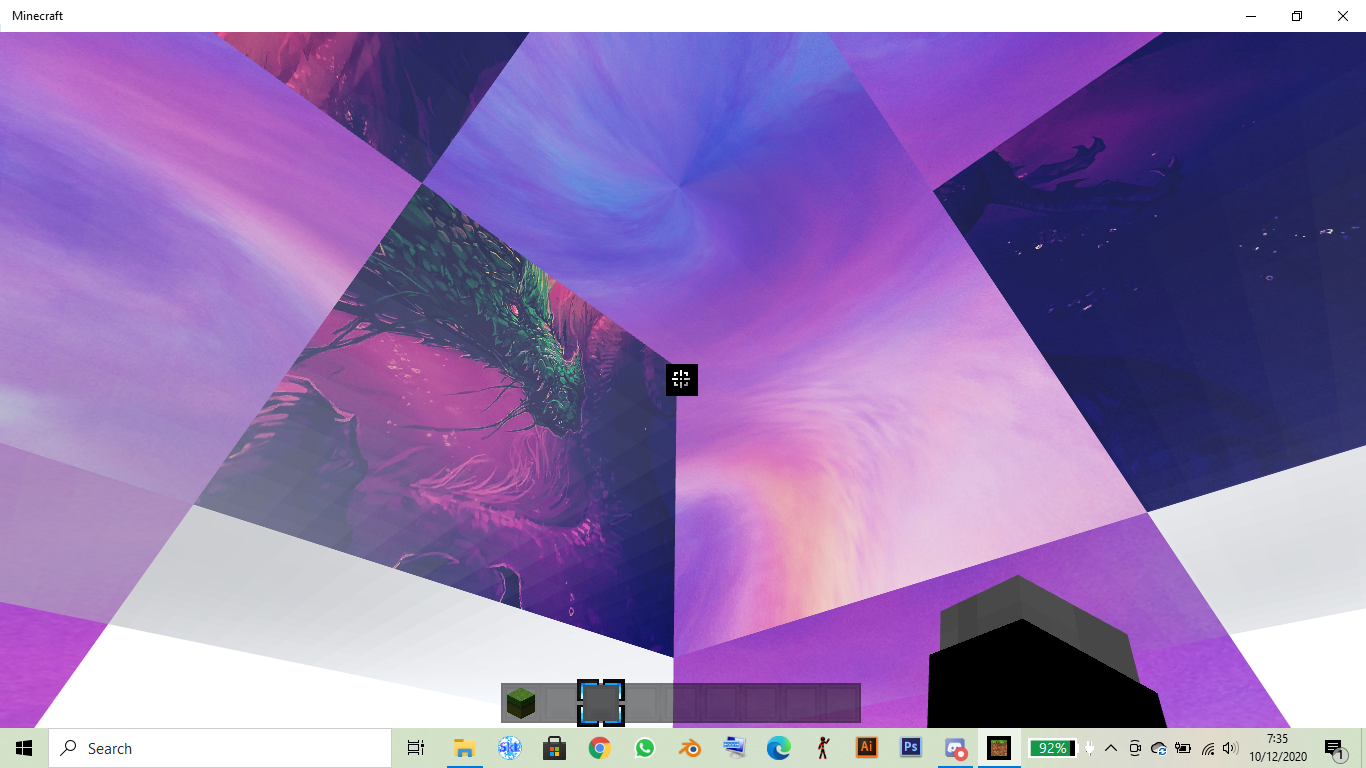Image resolution: width=1366 pixels, height=768 pixels.
Task: Click the volume speaker tray icon
Action: 1230,748
